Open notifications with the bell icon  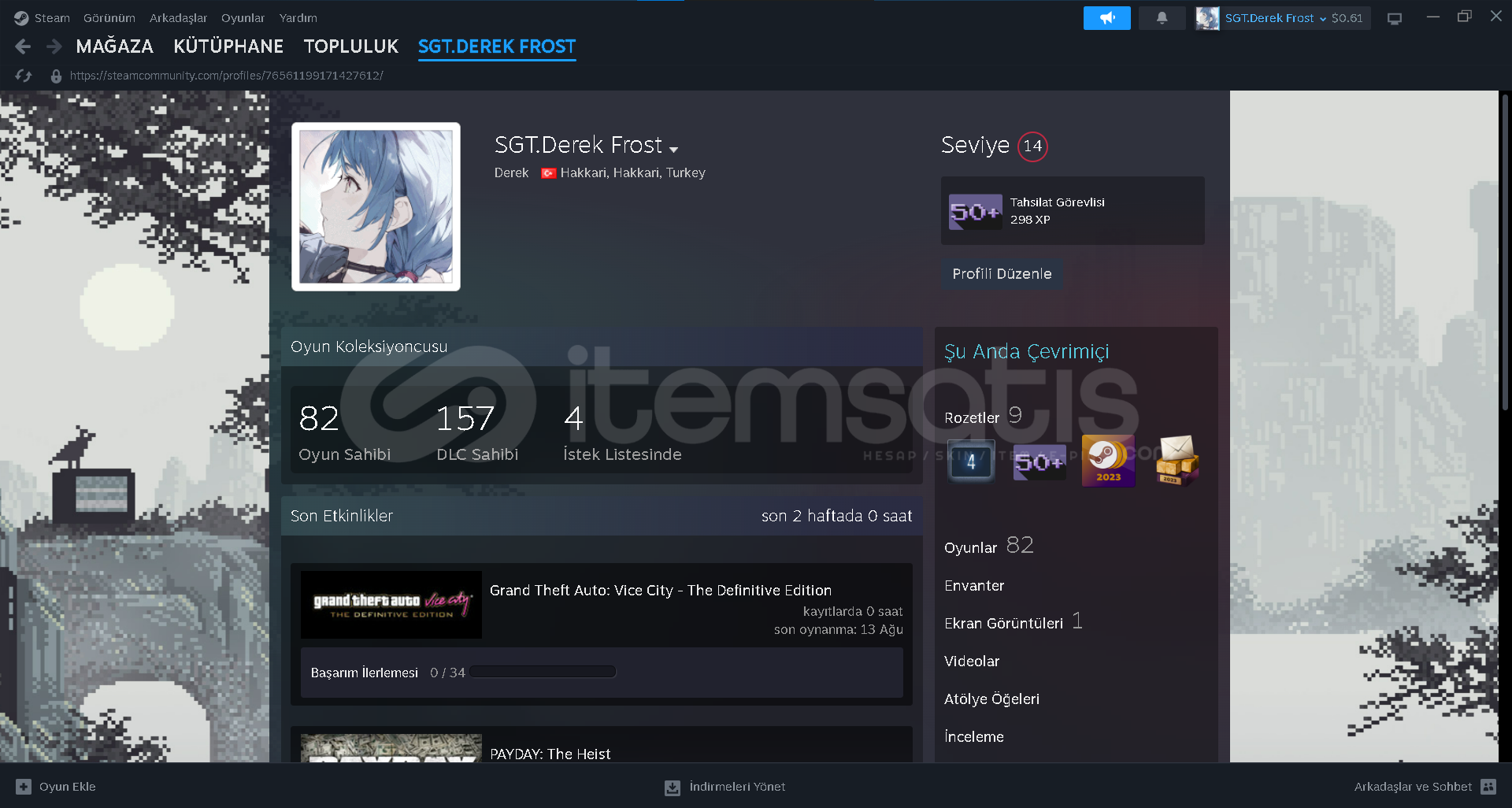click(x=1162, y=18)
